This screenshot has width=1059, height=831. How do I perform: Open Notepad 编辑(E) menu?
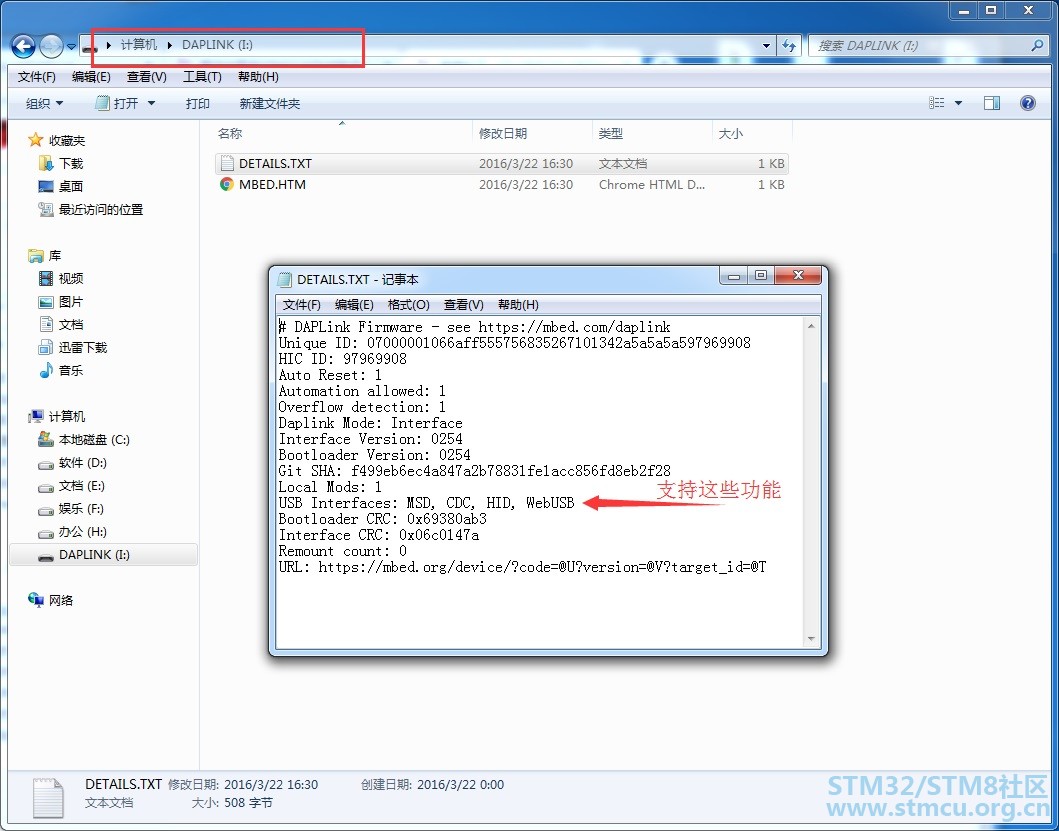pyautogui.click(x=354, y=305)
